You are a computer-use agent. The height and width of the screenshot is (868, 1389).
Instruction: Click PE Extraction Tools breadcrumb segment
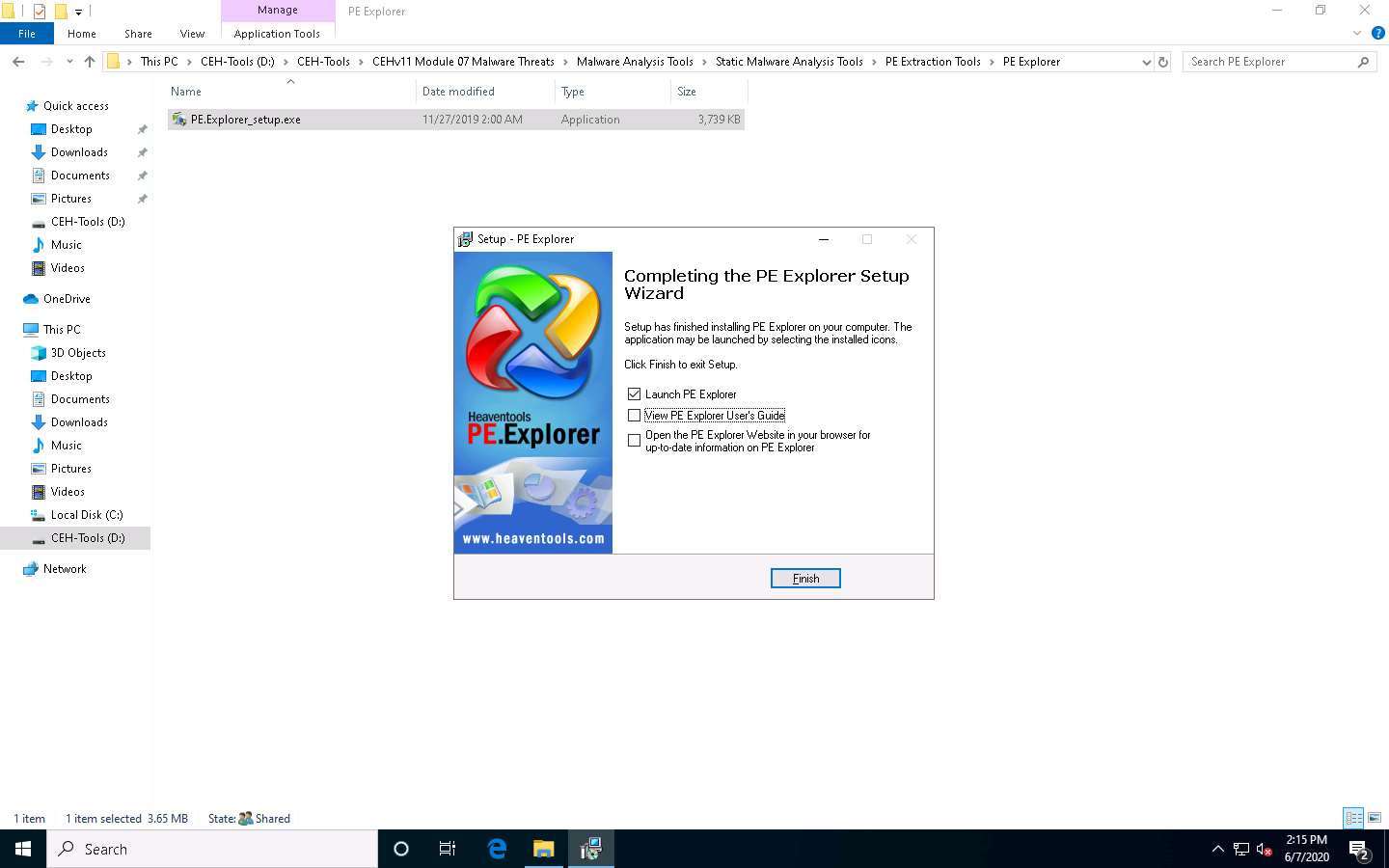click(933, 62)
